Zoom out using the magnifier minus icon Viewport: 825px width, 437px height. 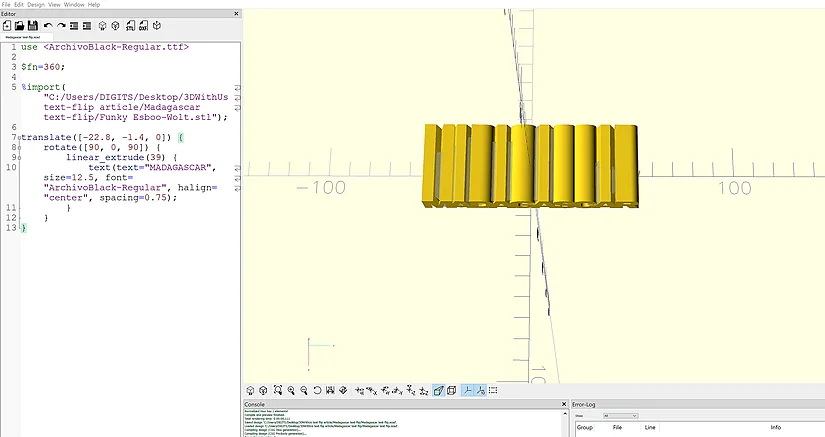click(304, 390)
